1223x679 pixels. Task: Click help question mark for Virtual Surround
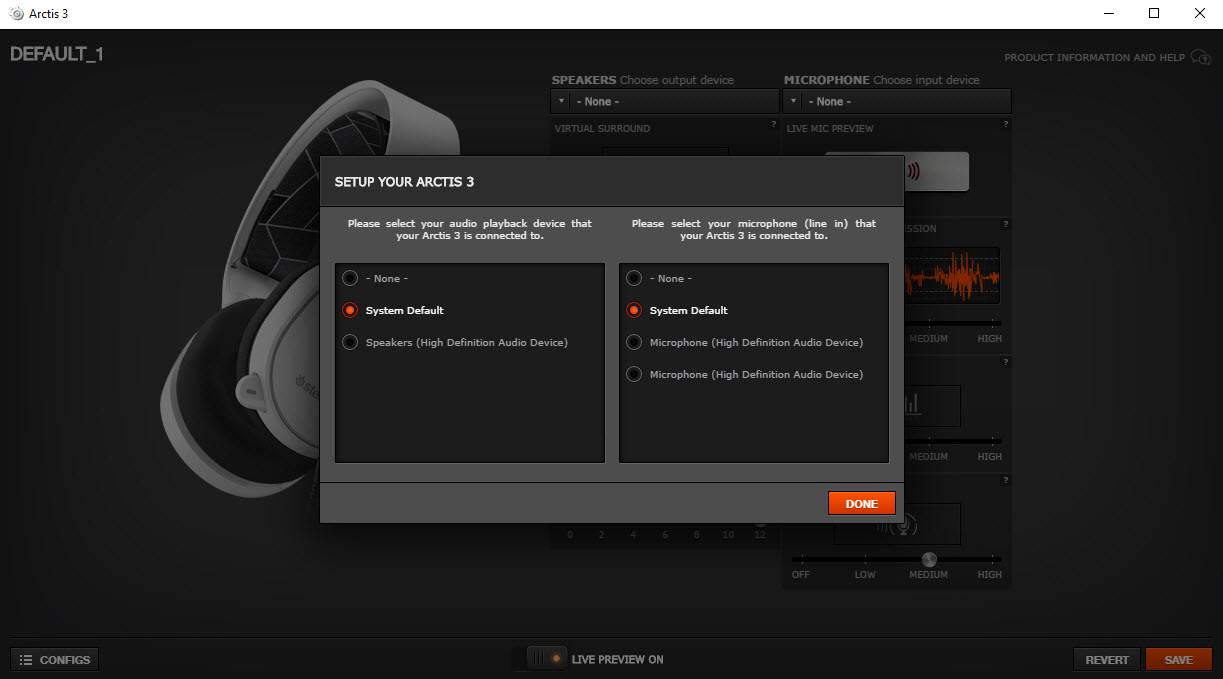click(773, 125)
